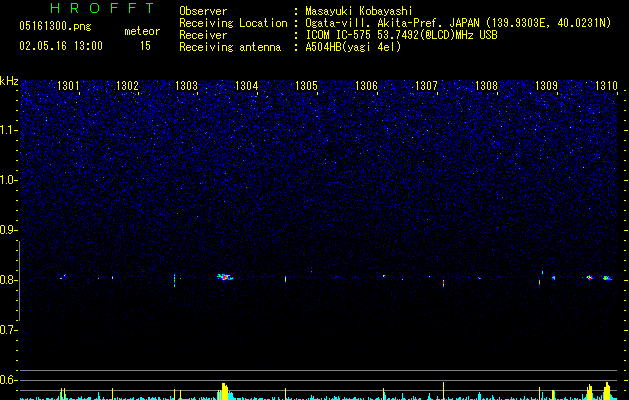
Task: Select the file name 05161300.png
Action: [x=55, y=27]
